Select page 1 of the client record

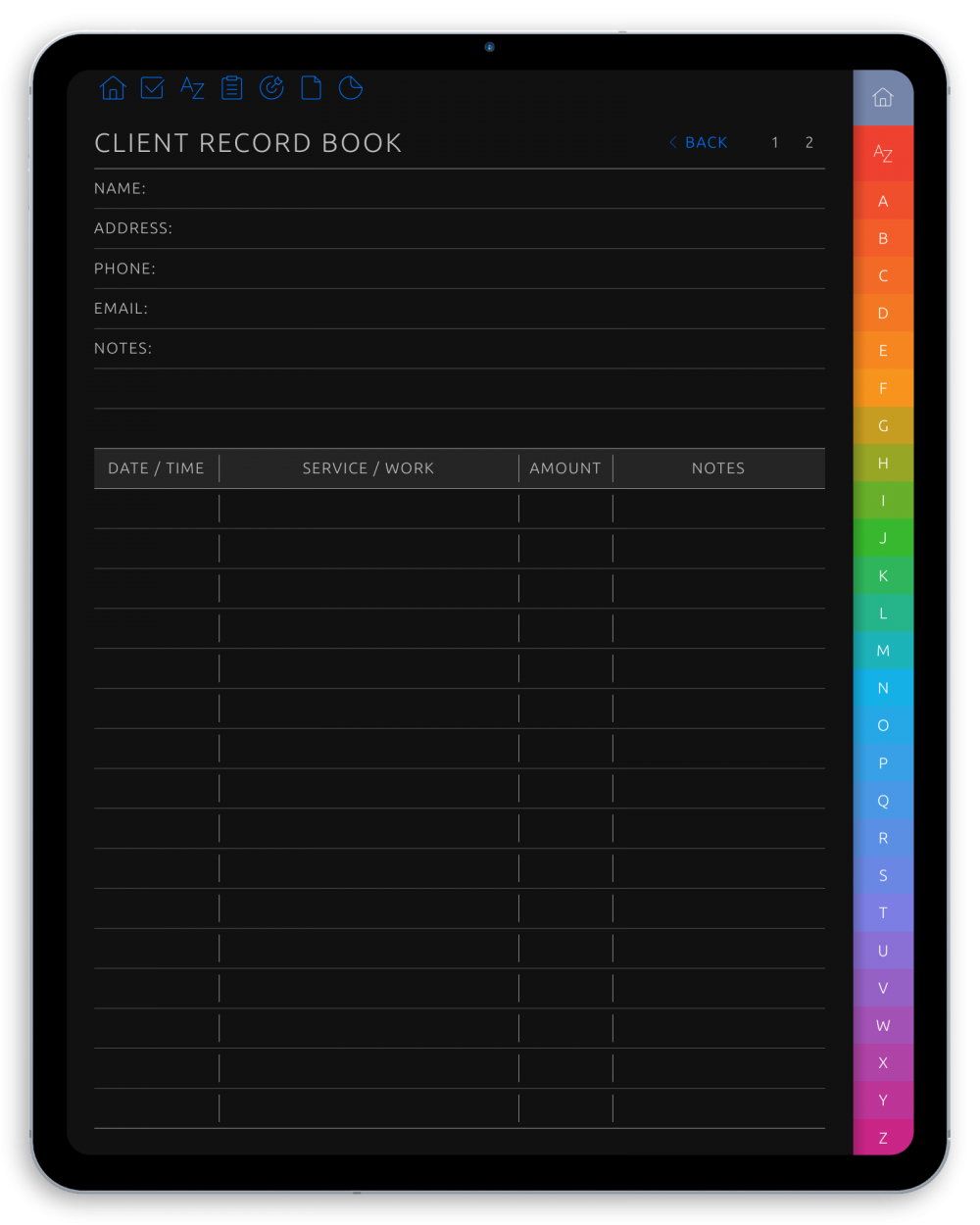coord(774,142)
